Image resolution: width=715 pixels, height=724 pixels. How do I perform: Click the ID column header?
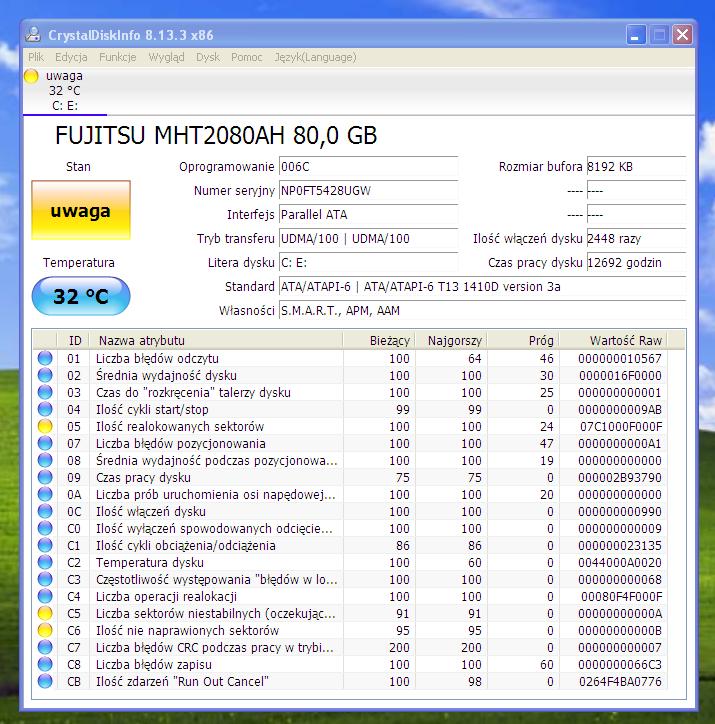(x=73, y=340)
